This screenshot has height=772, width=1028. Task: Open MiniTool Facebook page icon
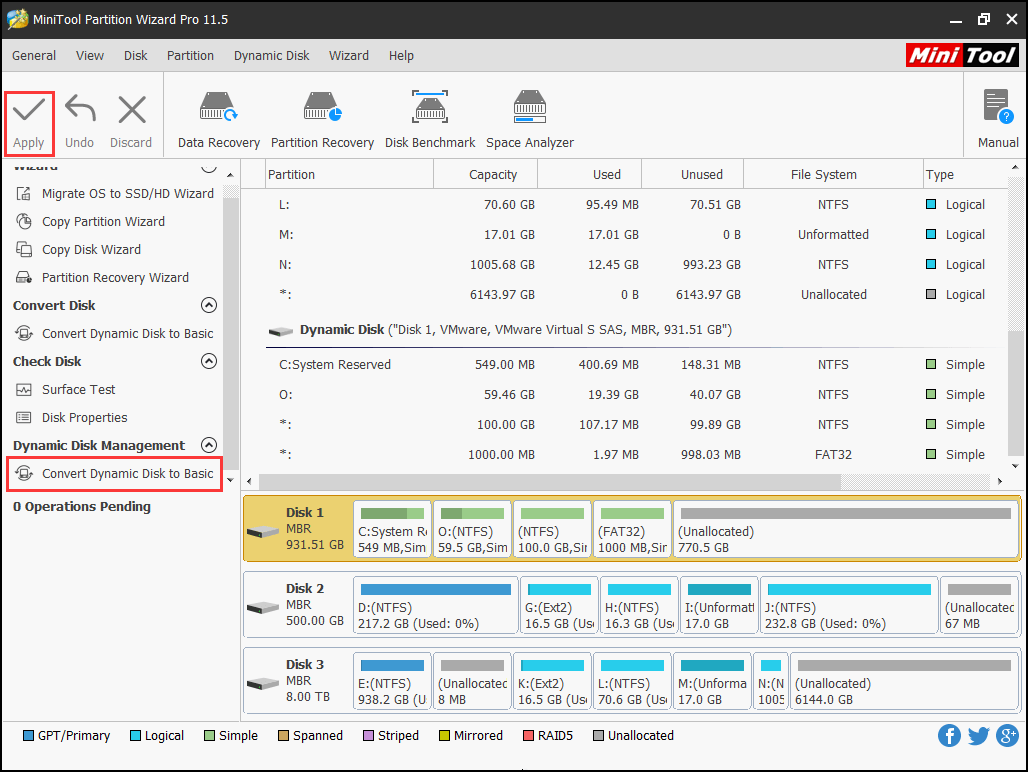point(949,735)
